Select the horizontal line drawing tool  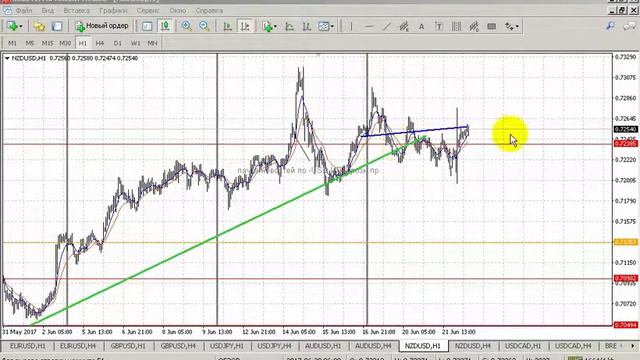tap(369, 26)
